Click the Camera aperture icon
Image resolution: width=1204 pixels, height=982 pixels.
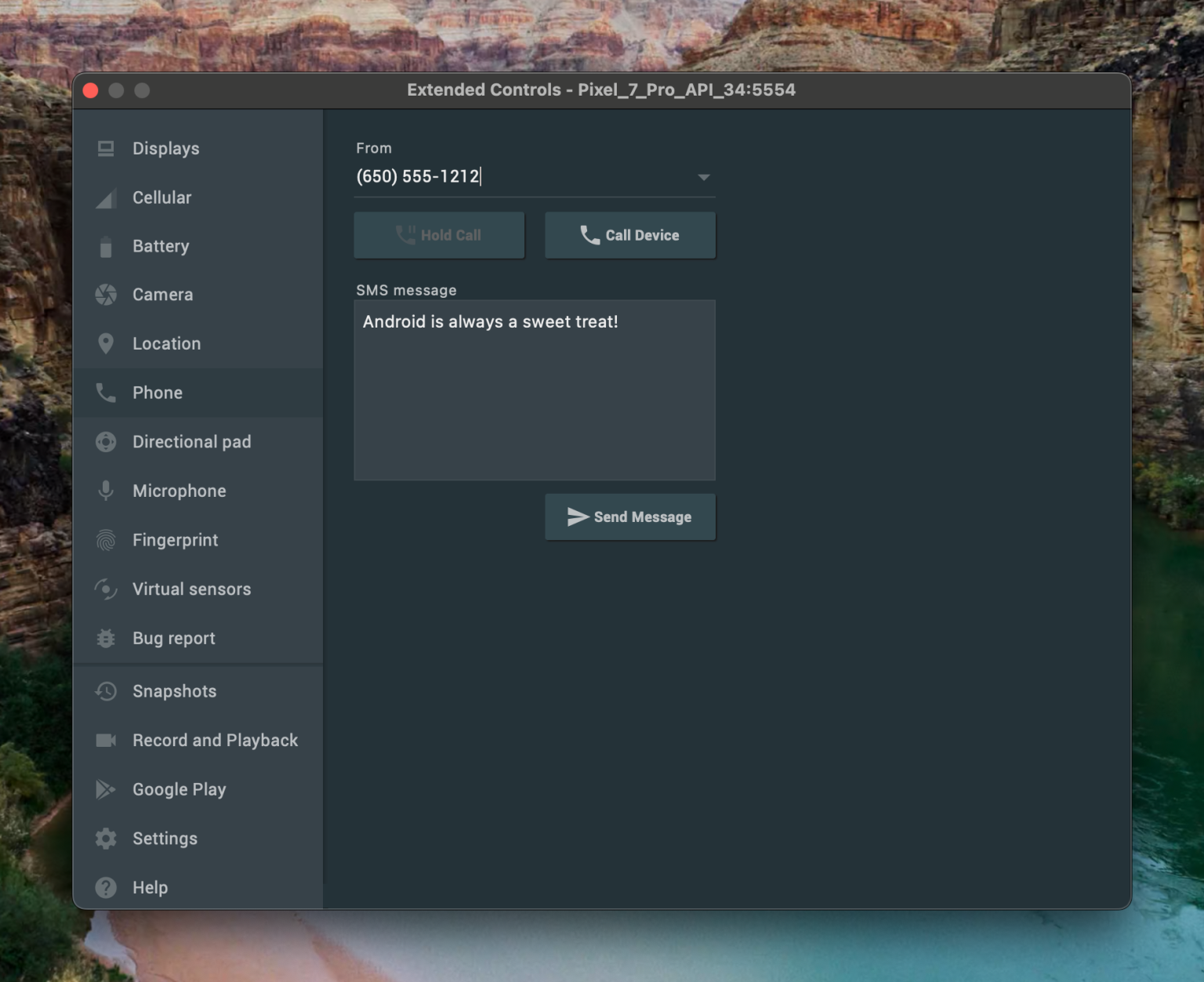[x=106, y=295]
